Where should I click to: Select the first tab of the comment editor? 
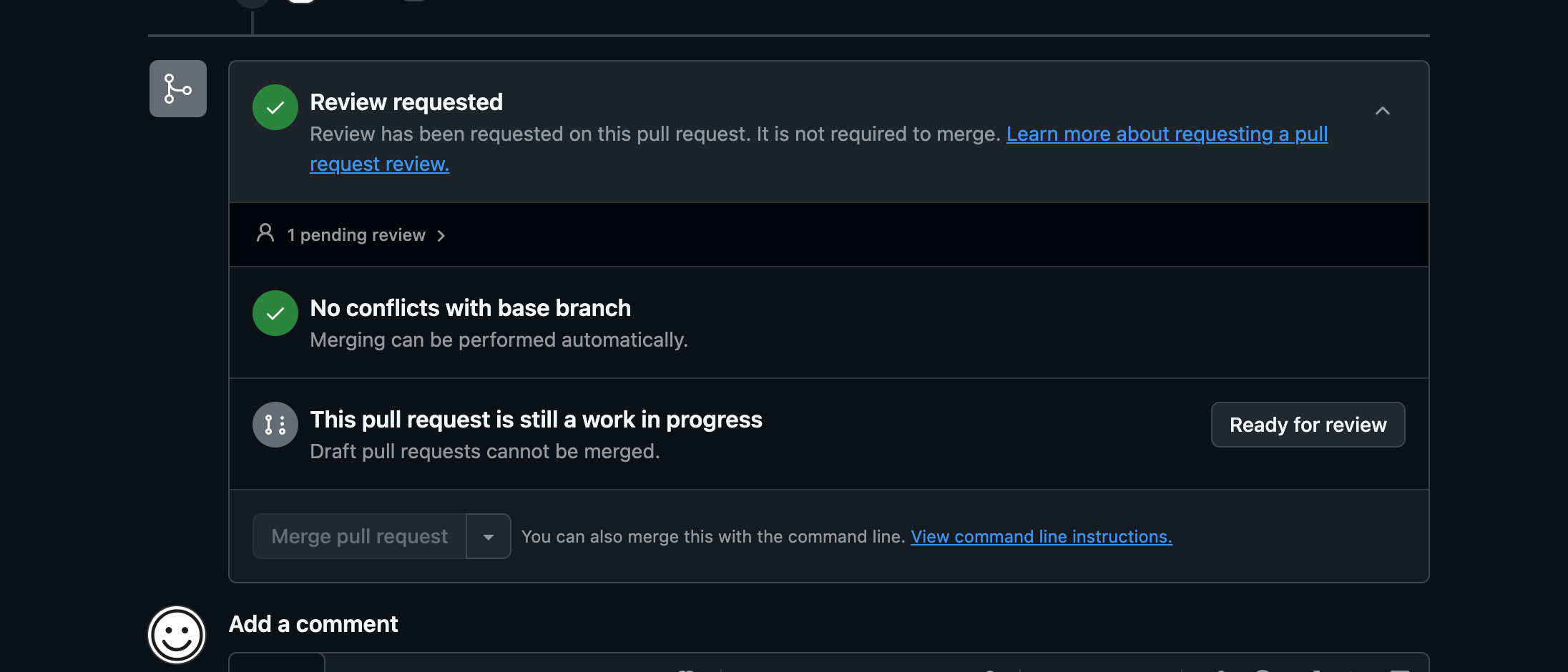(x=277, y=663)
